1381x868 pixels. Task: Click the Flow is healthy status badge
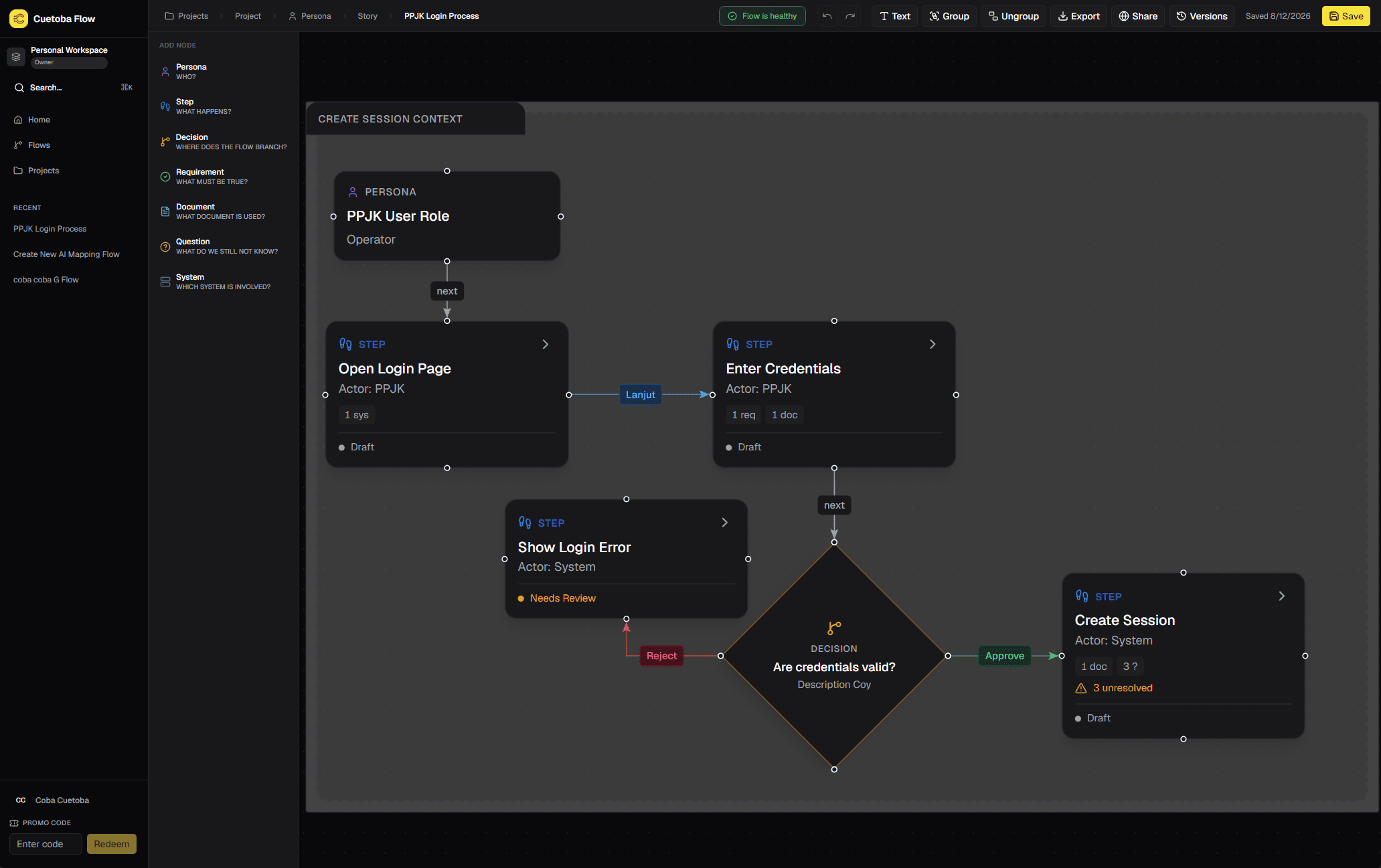click(x=762, y=16)
